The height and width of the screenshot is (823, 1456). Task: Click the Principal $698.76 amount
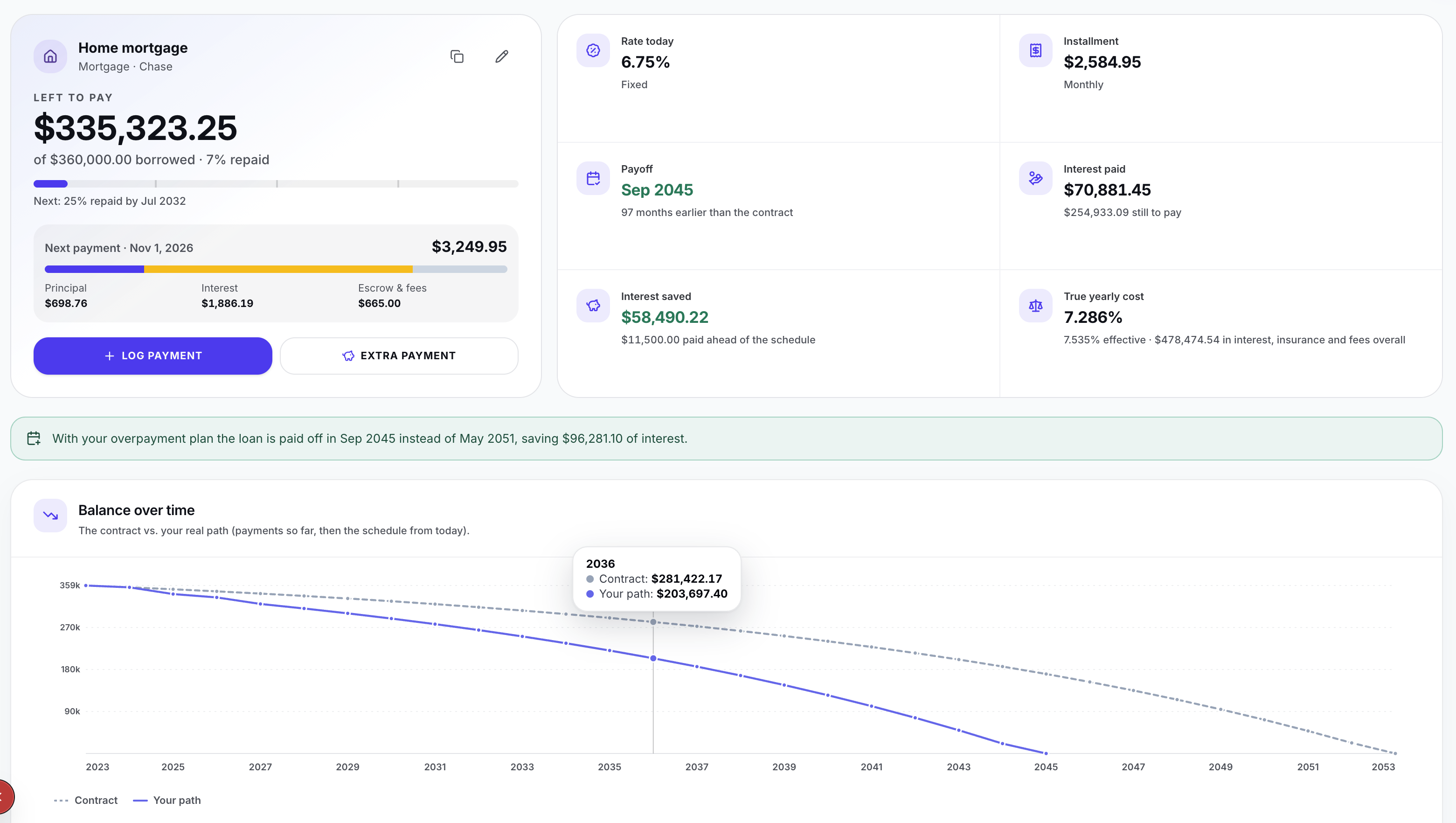click(66, 303)
